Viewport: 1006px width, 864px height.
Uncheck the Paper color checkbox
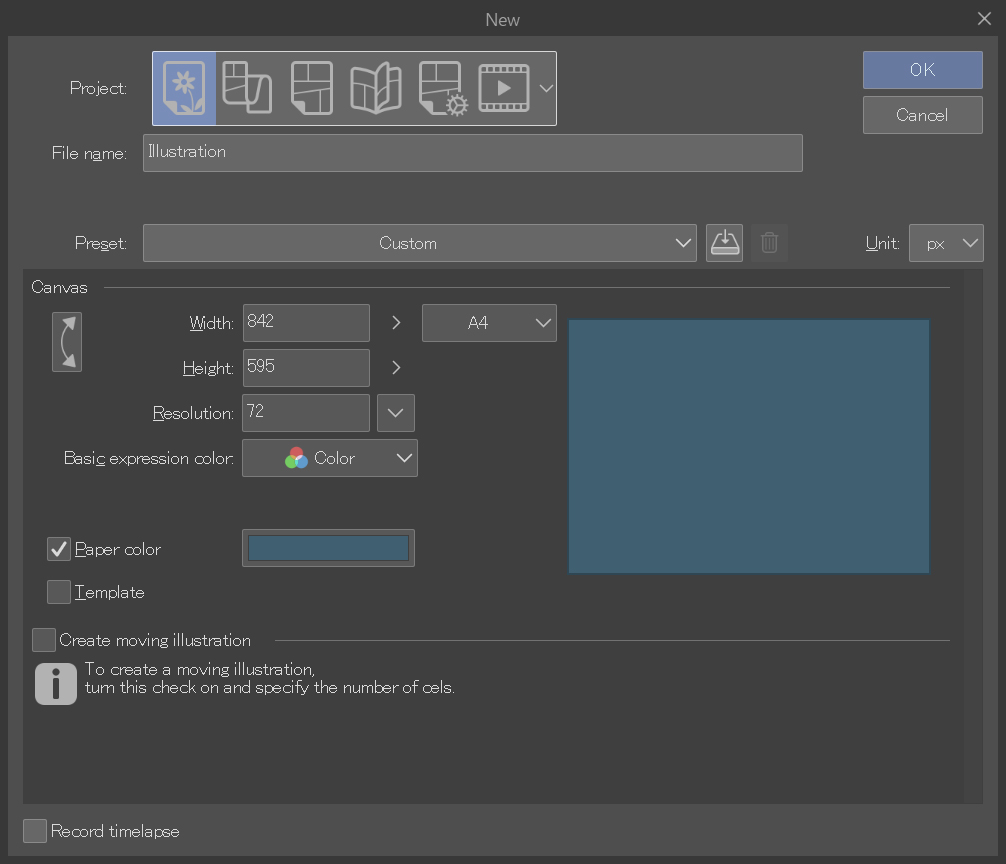[x=59, y=549]
